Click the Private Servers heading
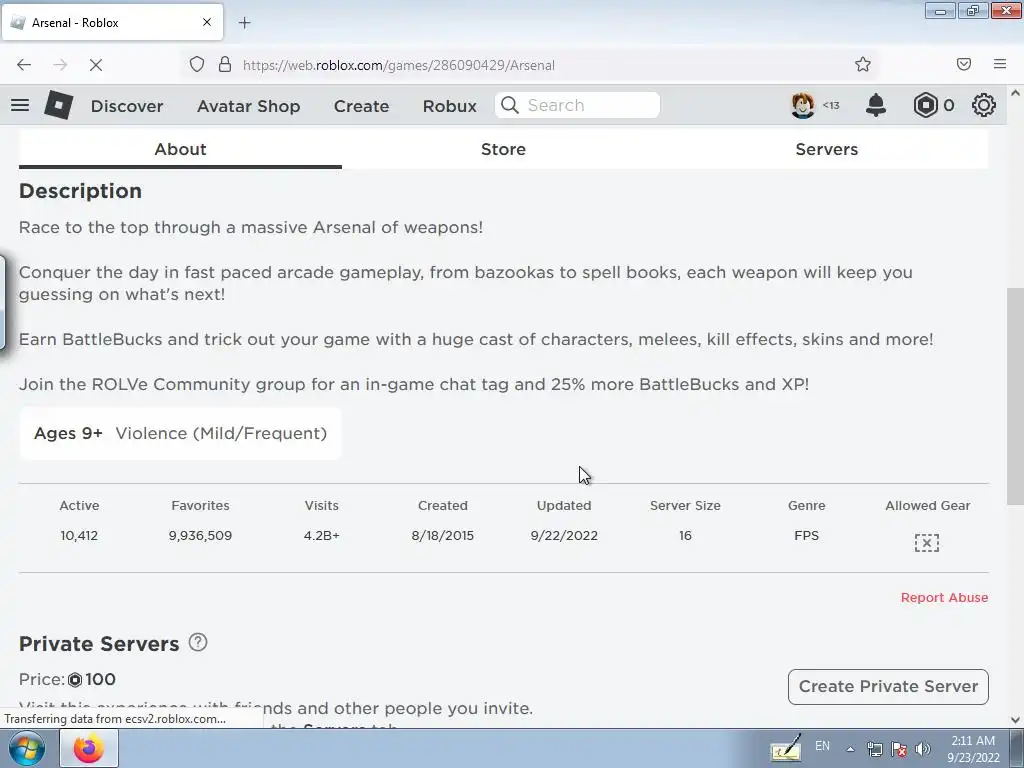This screenshot has width=1024, height=768. click(x=99, y=644)
